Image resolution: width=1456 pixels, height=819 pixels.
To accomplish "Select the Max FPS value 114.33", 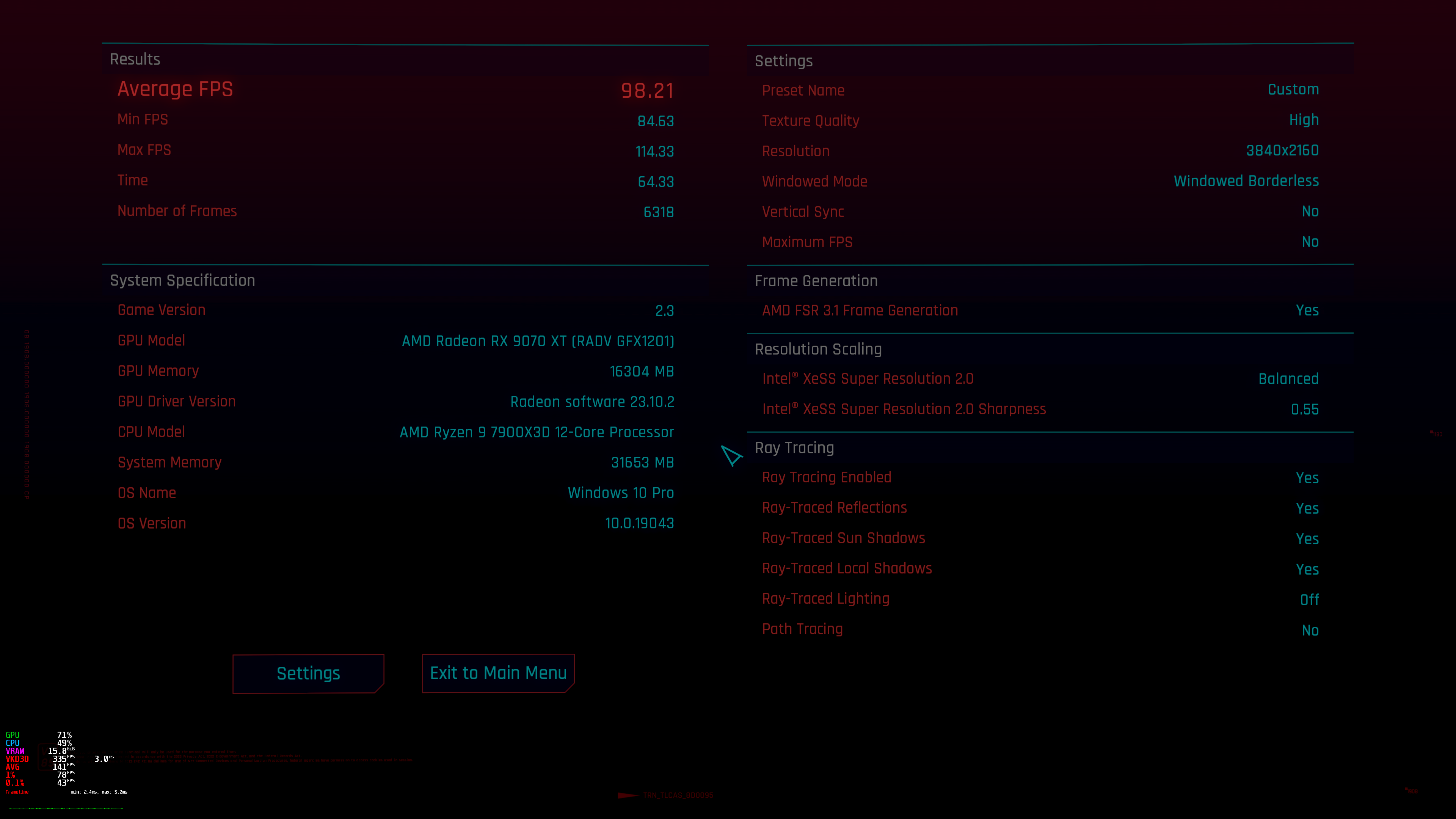I will click(654, 152).
